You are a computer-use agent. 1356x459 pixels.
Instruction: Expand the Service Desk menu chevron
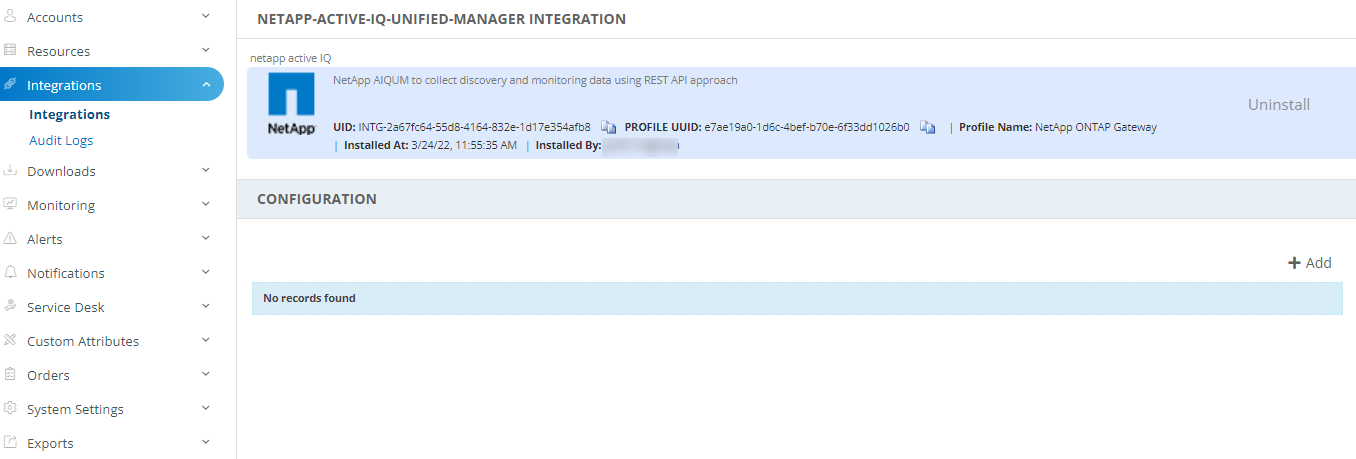point(206,306)
